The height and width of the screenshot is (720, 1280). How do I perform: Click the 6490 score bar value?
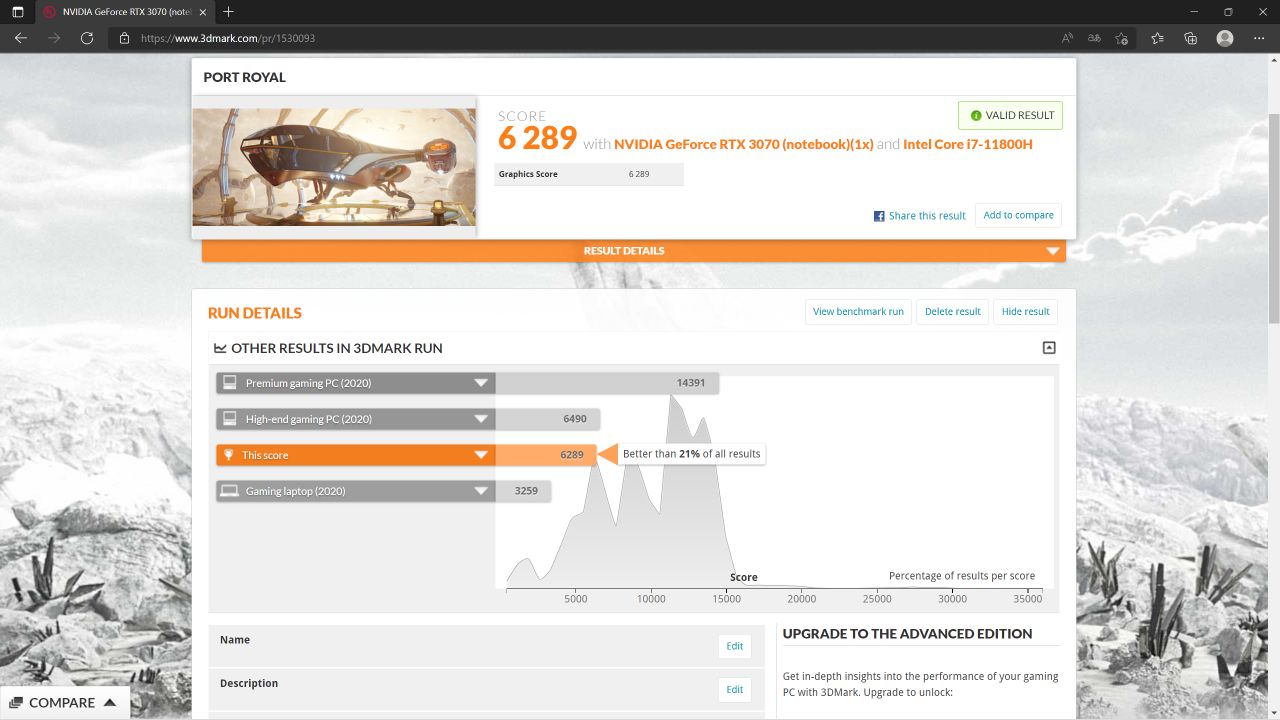(x=575, y=419)
